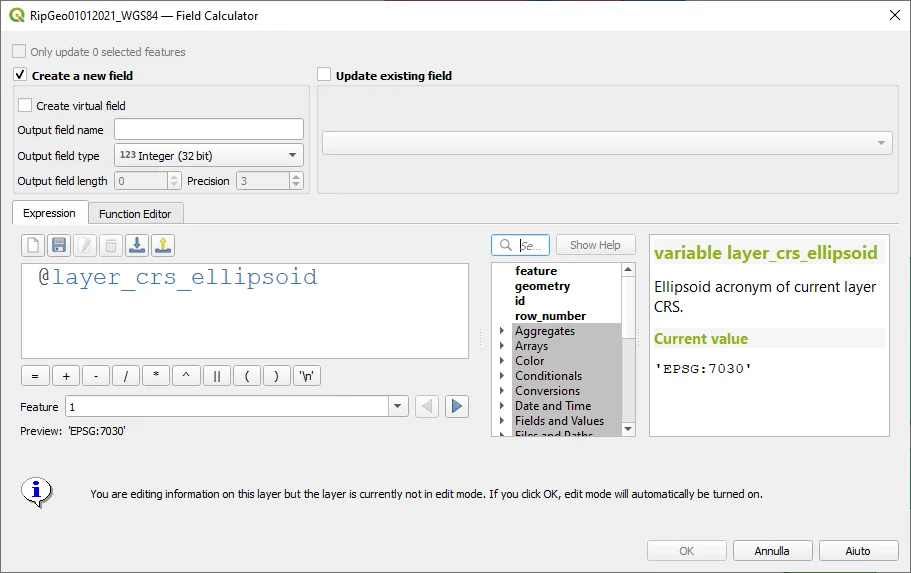Viewport: 911px width, 573px height.
Task: Save expression using the floppy disk icon
Action: click(x=59, y=245)
